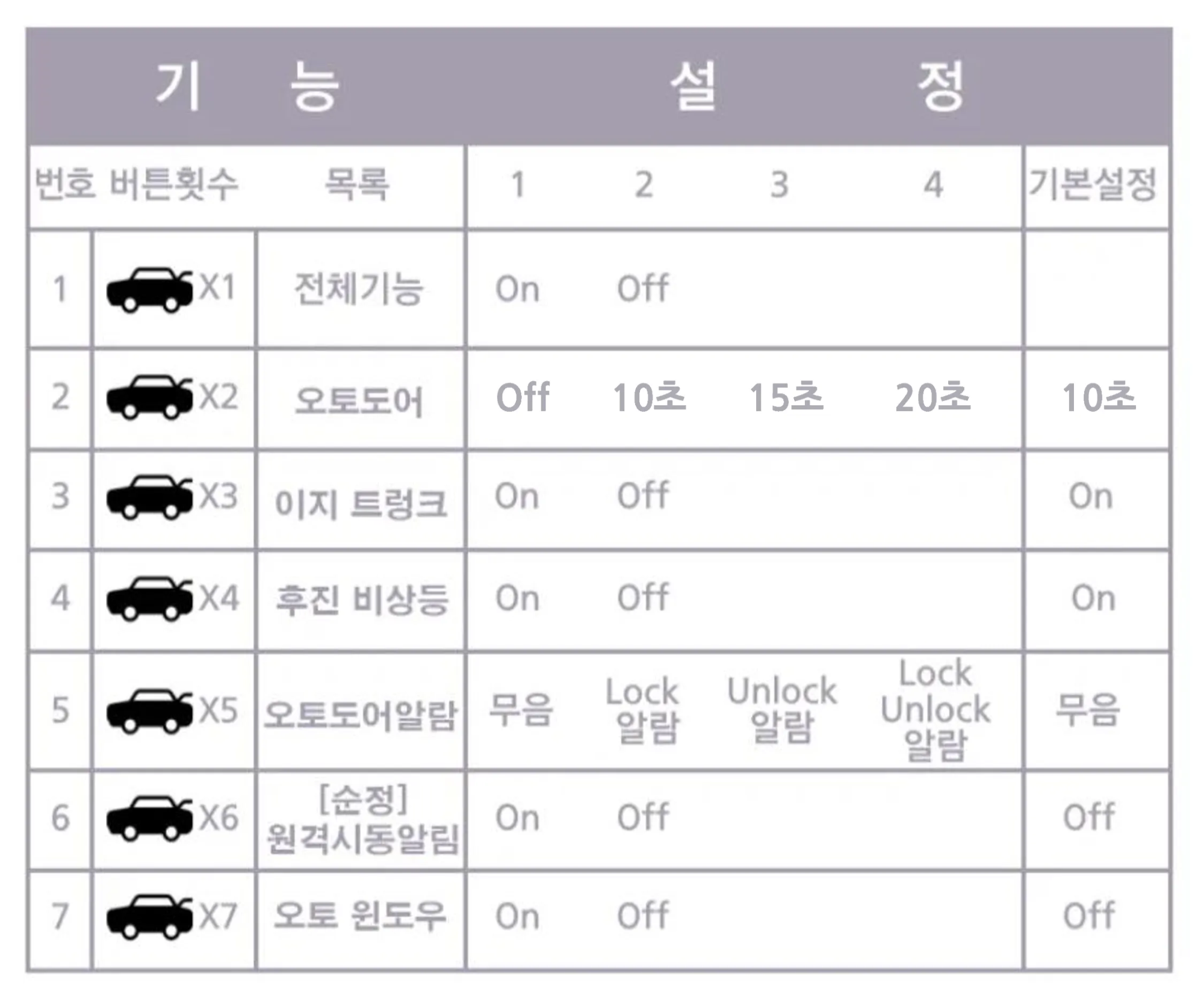Click the car icon labeled X7
The width and height of the screenshot is (1204, 995).
point(149,917)
